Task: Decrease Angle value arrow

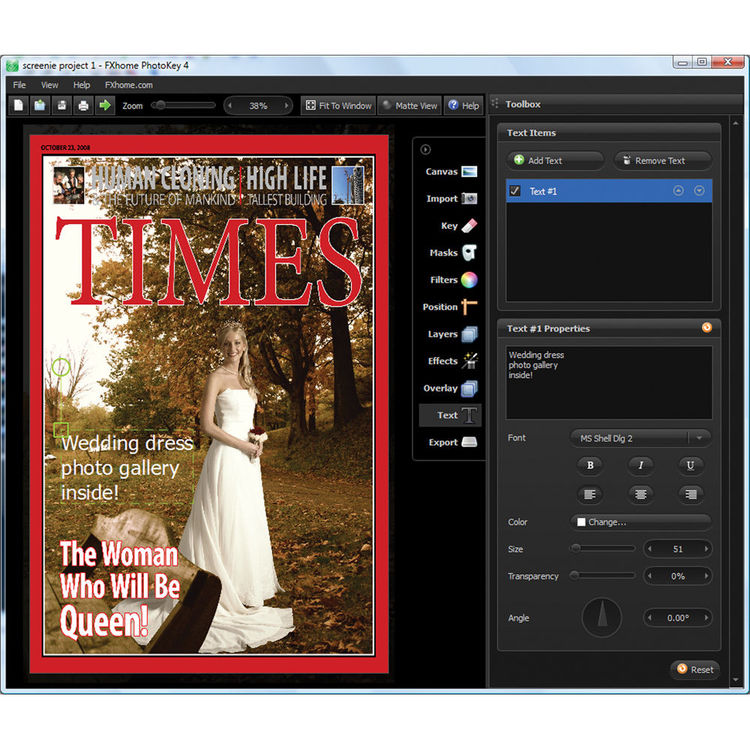Action: [x=650, y=618]
